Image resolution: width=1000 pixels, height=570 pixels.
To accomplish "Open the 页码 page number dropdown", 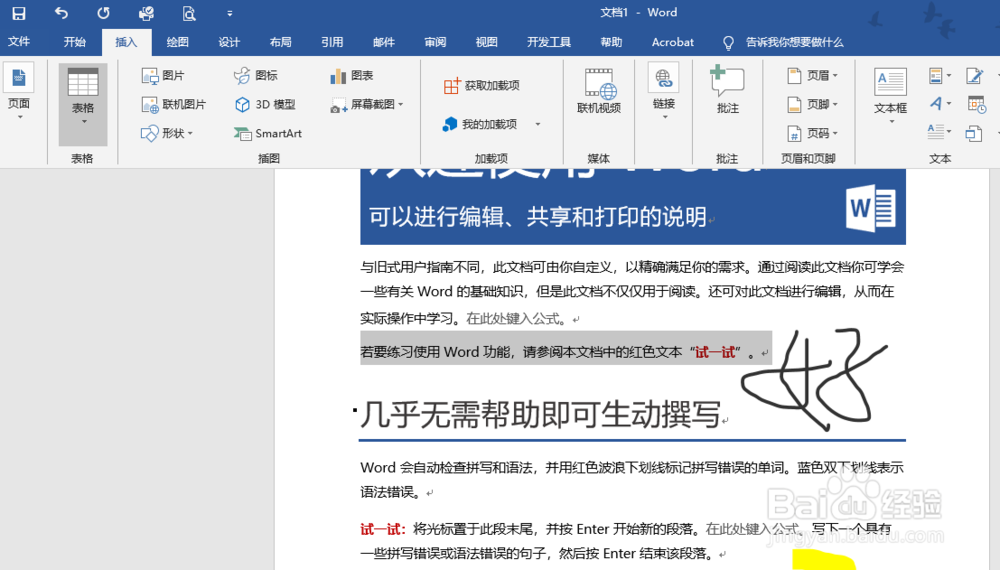I will pyautogui.click(x=812, y=133).
